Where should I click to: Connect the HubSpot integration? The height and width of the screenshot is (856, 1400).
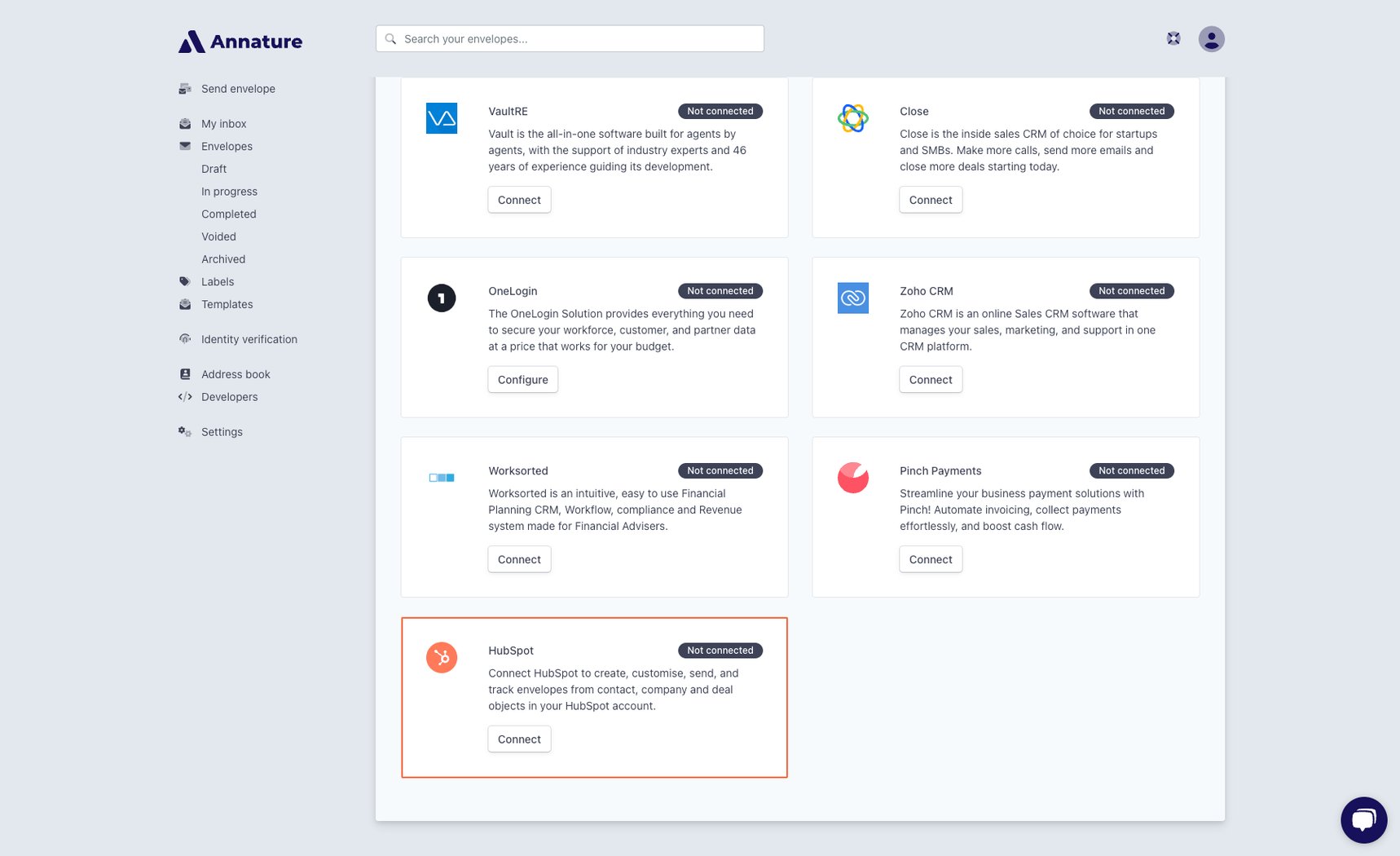click(519, 739)
